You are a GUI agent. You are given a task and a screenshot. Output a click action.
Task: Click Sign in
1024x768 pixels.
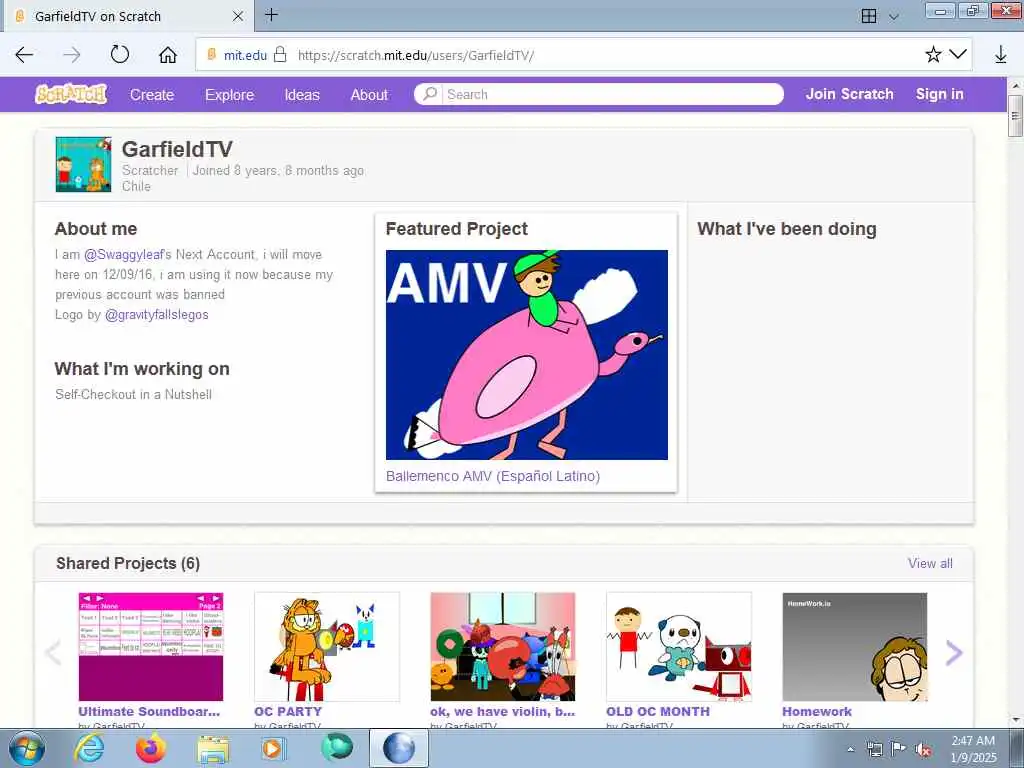pos(939,94)
